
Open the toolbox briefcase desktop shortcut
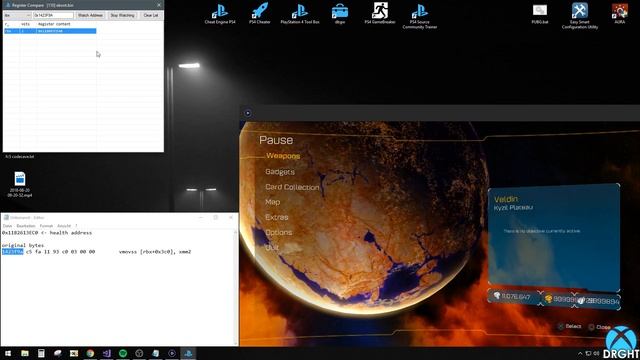click(x=340, y=13)
